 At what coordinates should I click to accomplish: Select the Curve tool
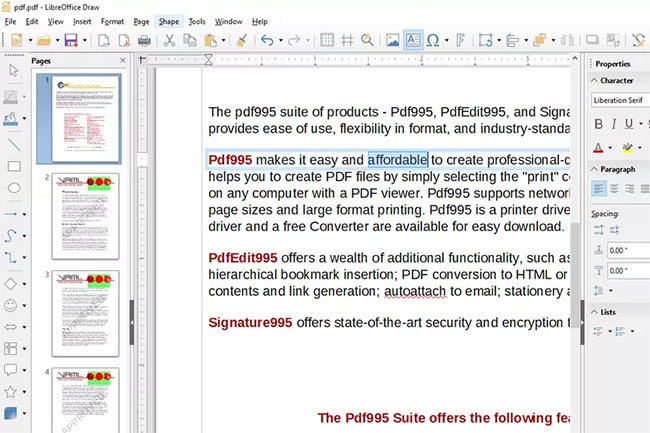tap(11, 236)
